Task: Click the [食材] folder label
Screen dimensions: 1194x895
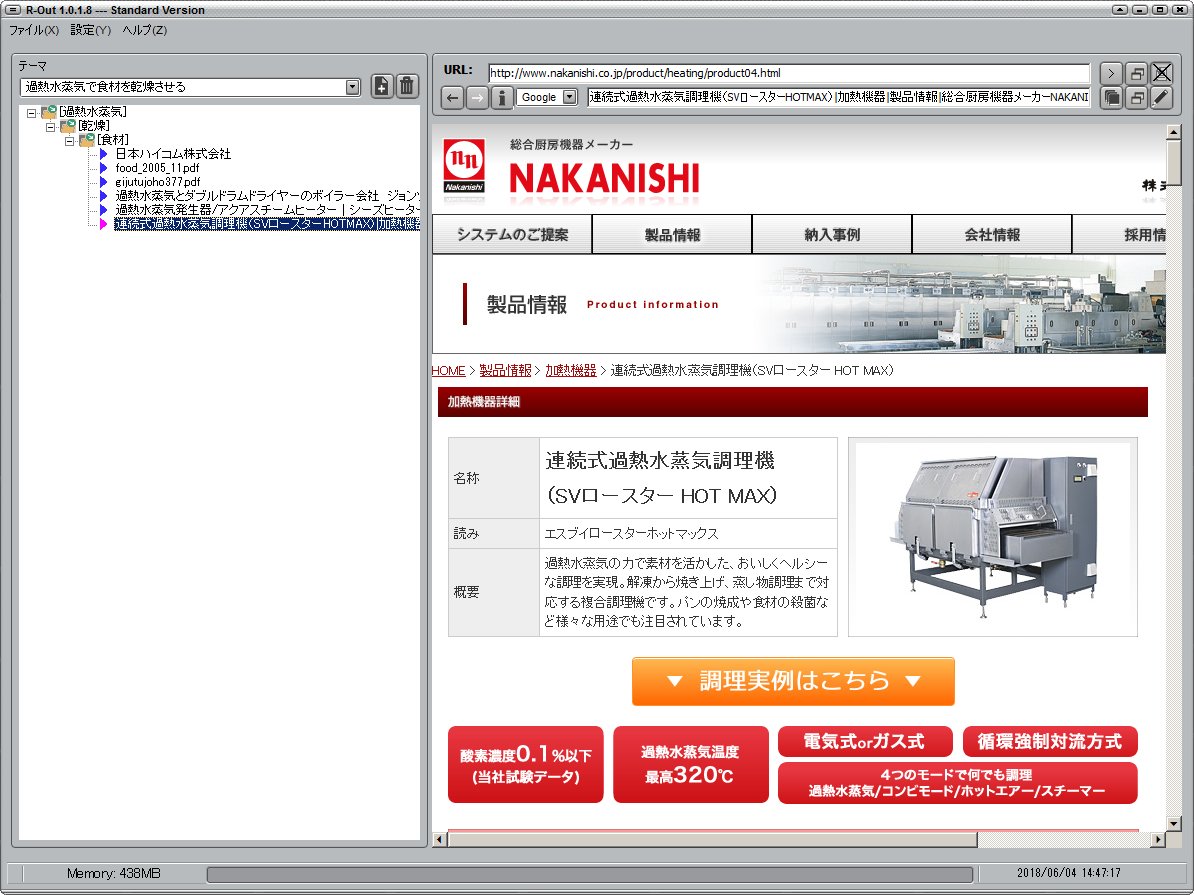Action: coord(113,140)
